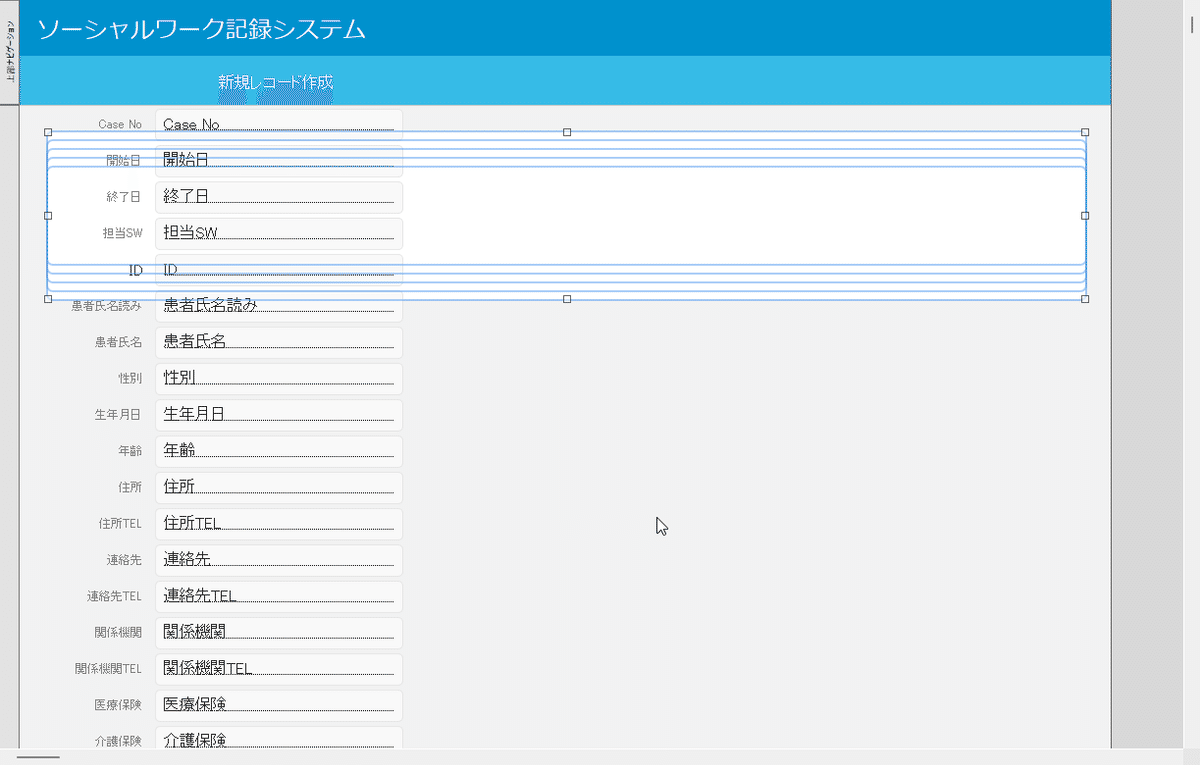
Task: Select the 関係機関 field label
Action: click(118, 632)
